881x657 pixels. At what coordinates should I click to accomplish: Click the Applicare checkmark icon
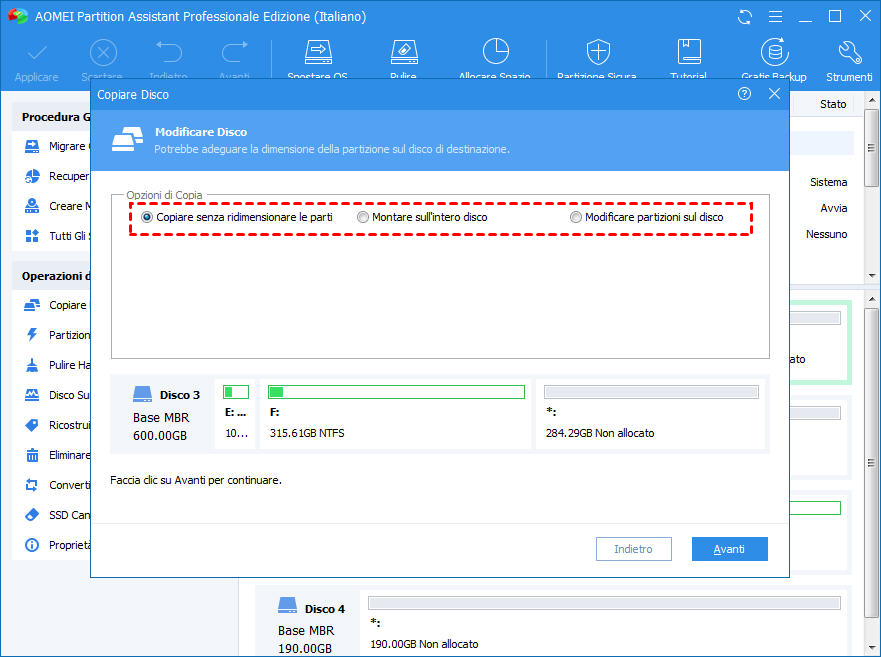[37, 53]
